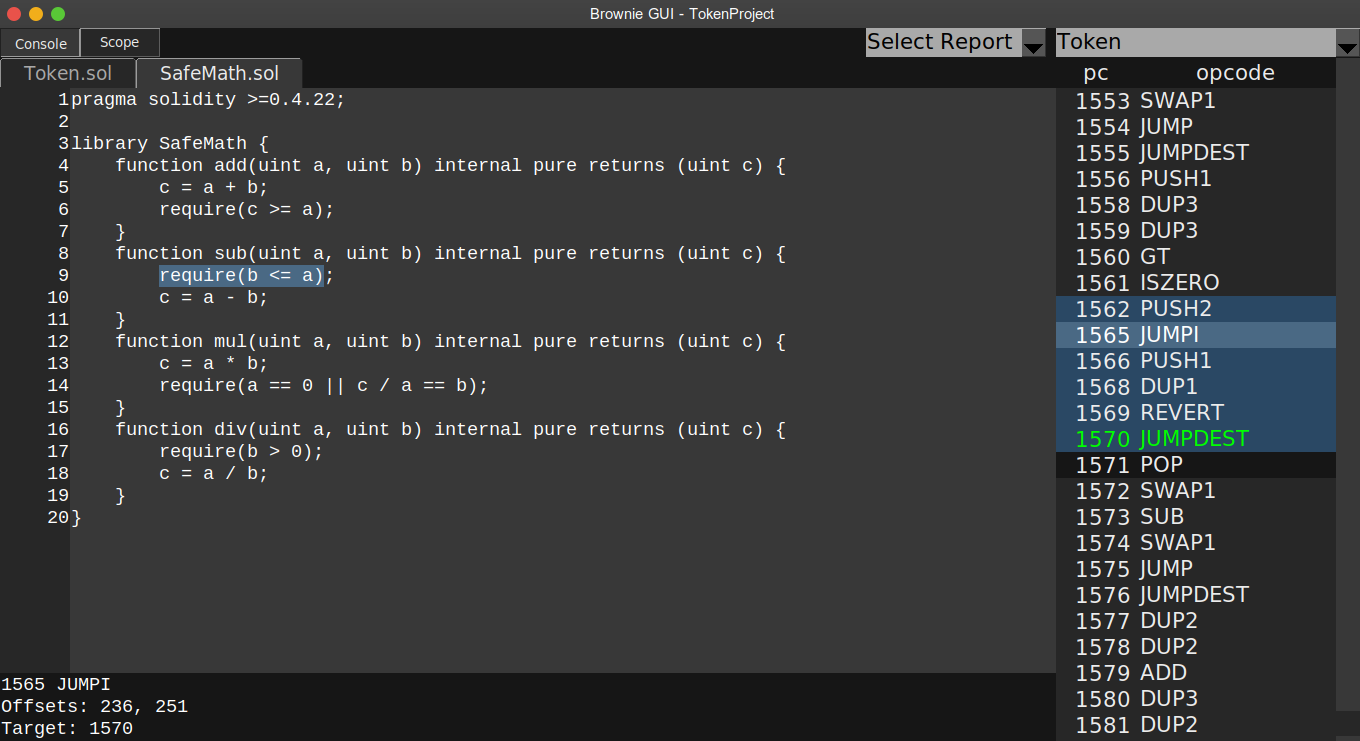
Task: Zoom window with green traffic light
Action: point(58,14)
